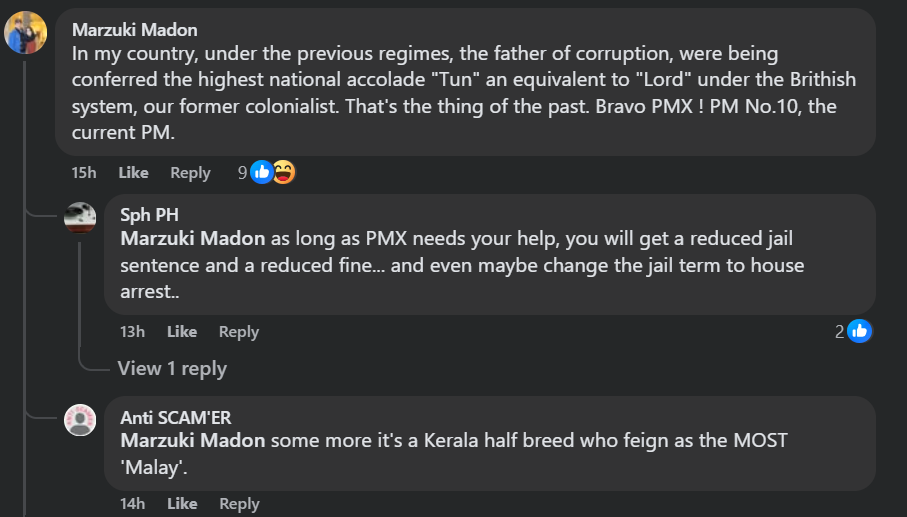This screenshot has height=517, width=907.
Task: Click Marzuki Madon mention in Anti SCAM'ER's reply
Action: click(x=192, y=441)
